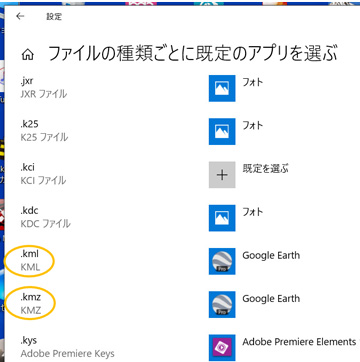360x362 pixels.
Task: Open Settings home via house icon
Action: coord(27,55)
